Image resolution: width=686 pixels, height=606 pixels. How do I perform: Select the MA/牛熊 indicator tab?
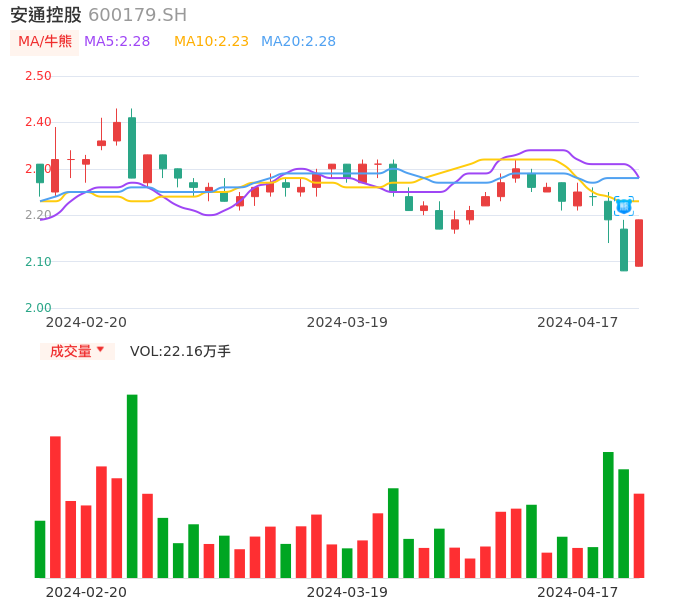tap(45, 42)
